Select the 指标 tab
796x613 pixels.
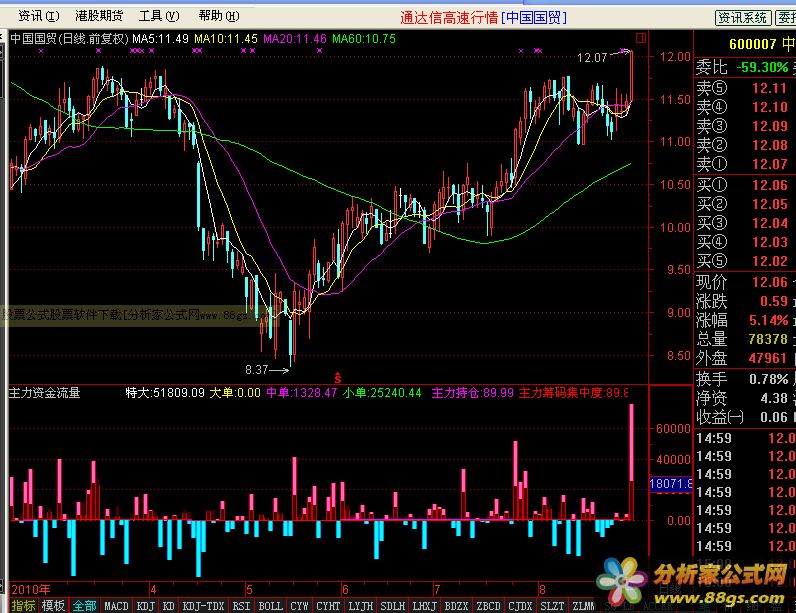pyautogui.click(x=23, y=606)
